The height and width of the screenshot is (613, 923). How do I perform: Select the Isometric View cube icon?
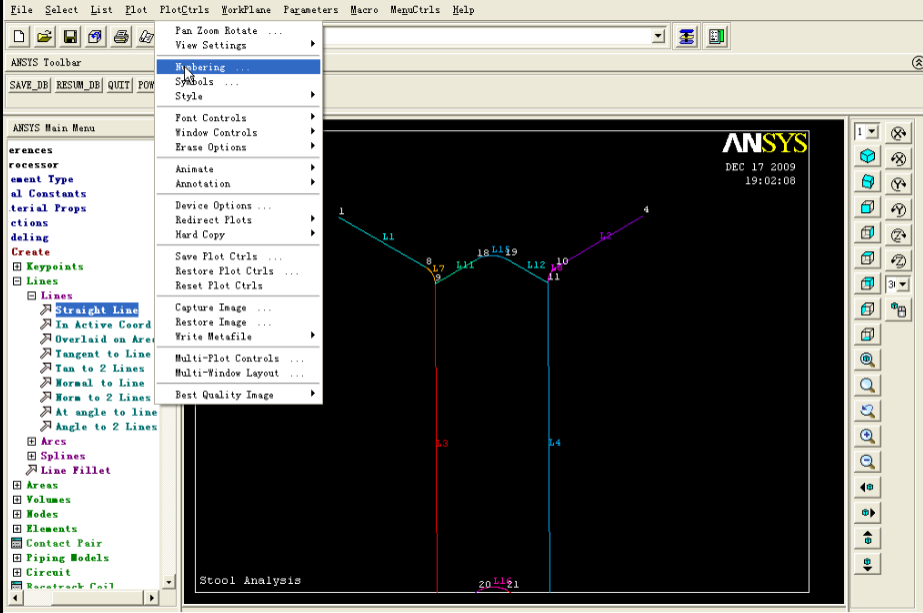867,157
